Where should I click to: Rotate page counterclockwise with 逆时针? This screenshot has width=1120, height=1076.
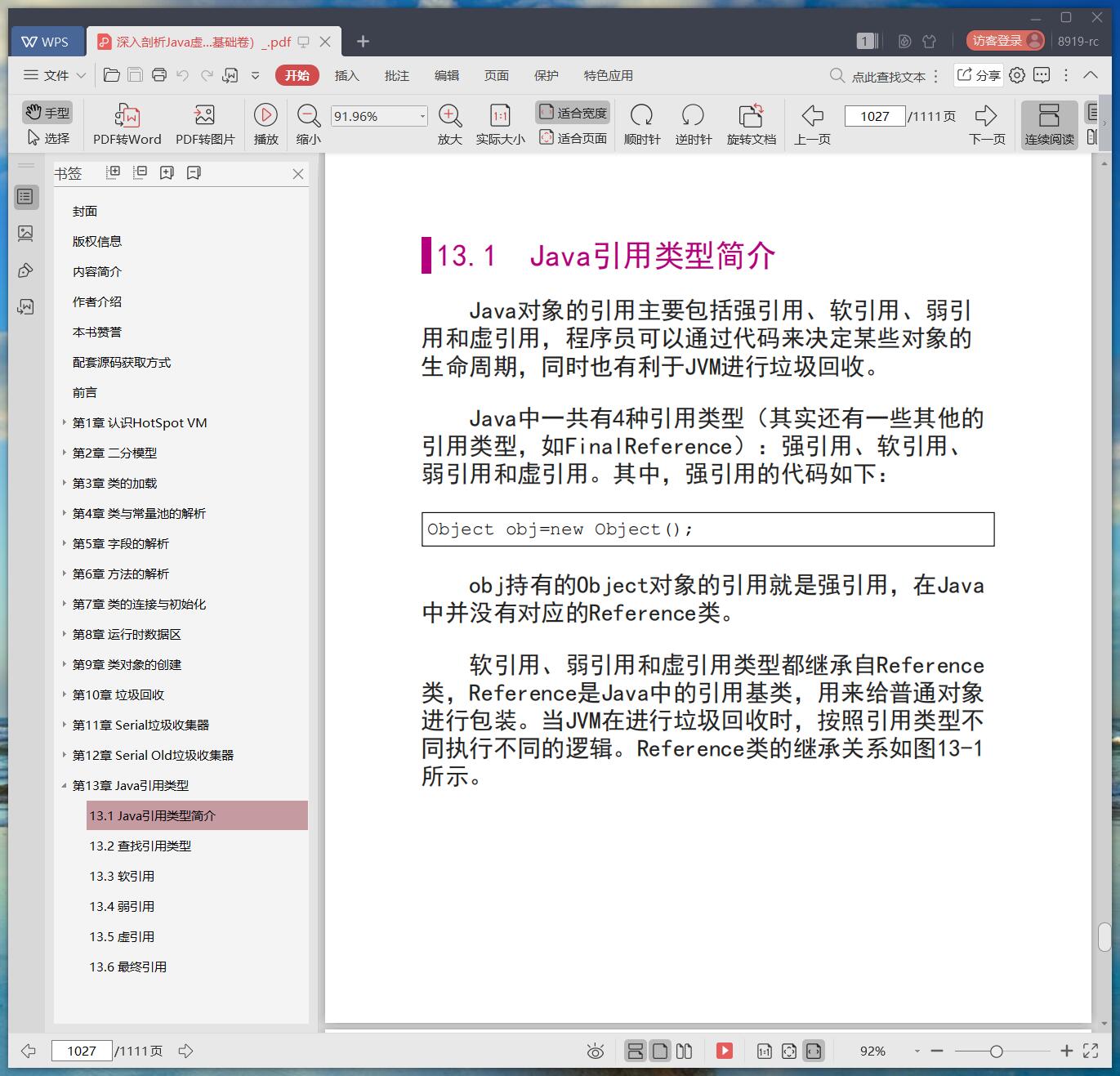694,124
